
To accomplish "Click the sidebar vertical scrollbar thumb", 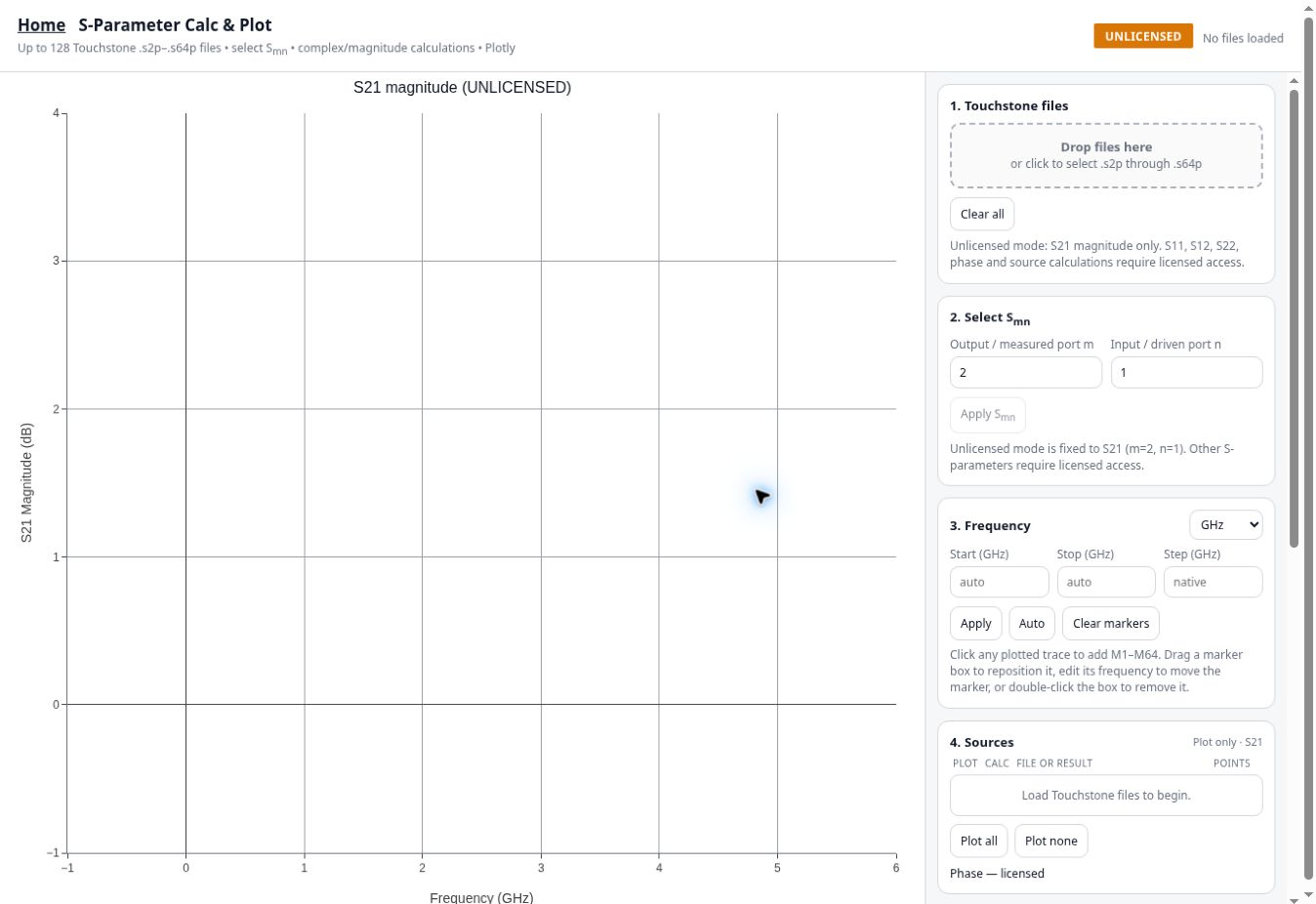I will tap(1295, 318).
